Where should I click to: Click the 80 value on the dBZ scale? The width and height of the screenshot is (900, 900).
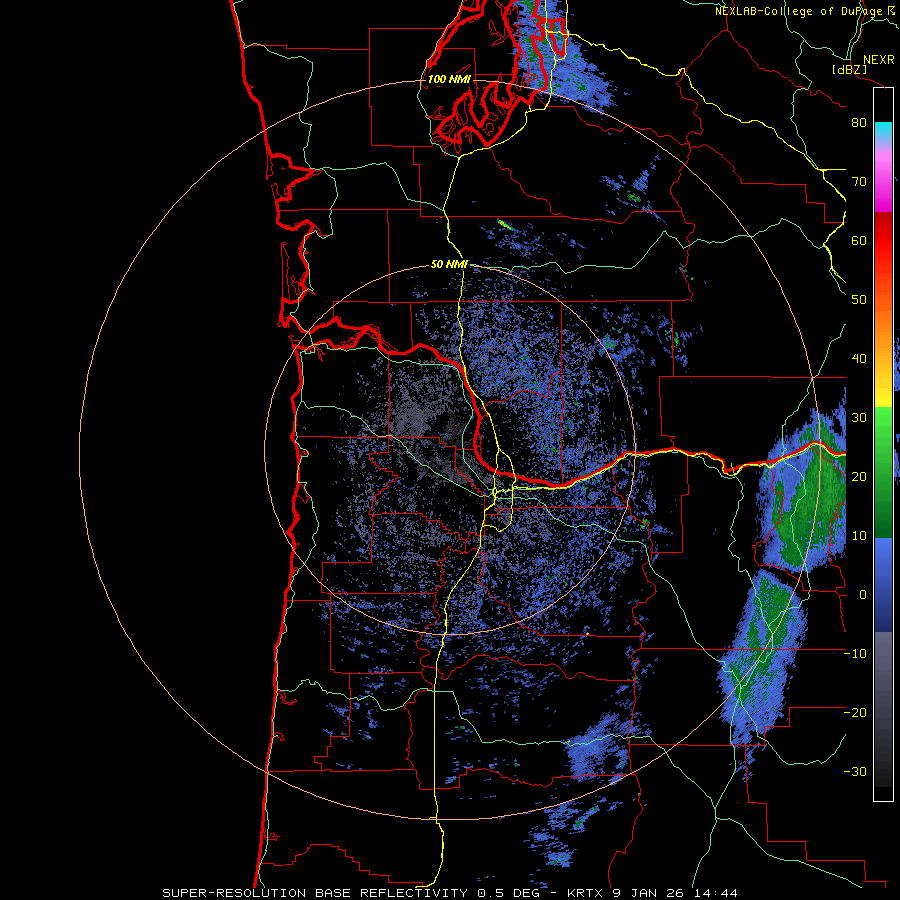(859, 123)
